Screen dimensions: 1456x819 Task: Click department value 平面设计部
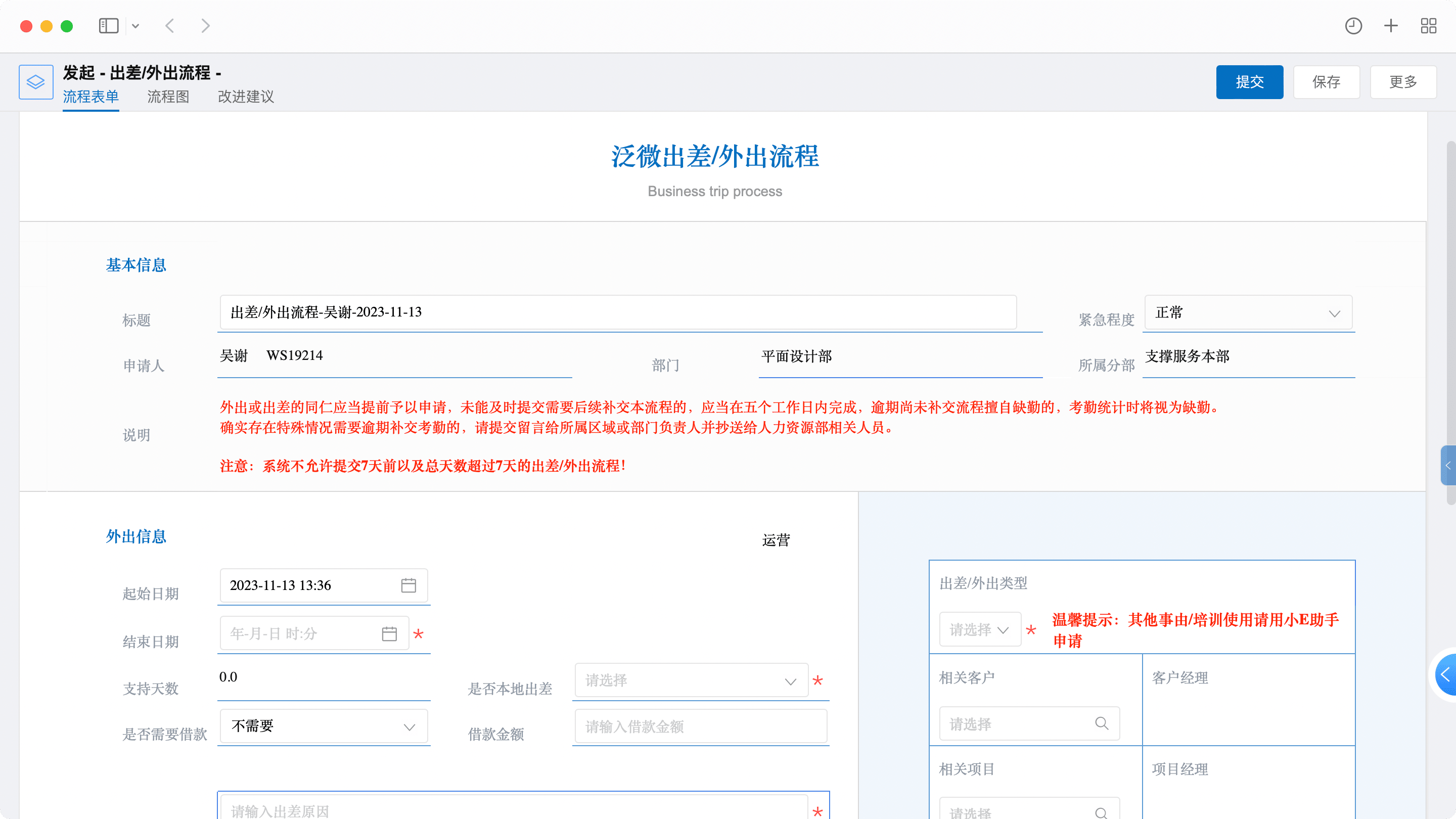pos(796,356)
